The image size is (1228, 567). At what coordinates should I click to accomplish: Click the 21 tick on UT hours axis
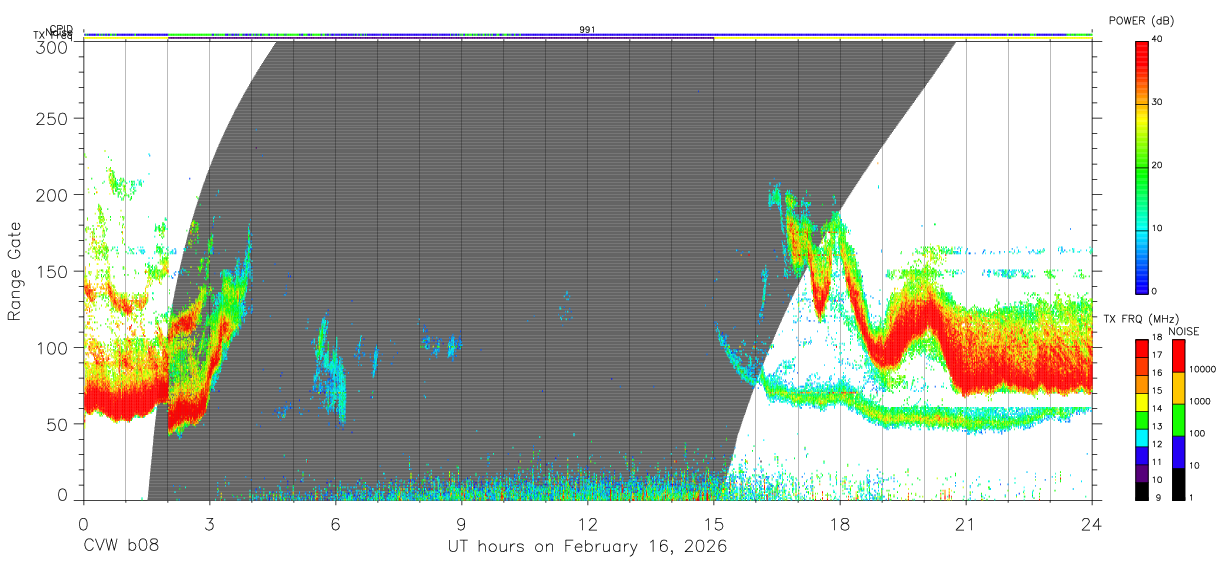[x=965, y=523]
